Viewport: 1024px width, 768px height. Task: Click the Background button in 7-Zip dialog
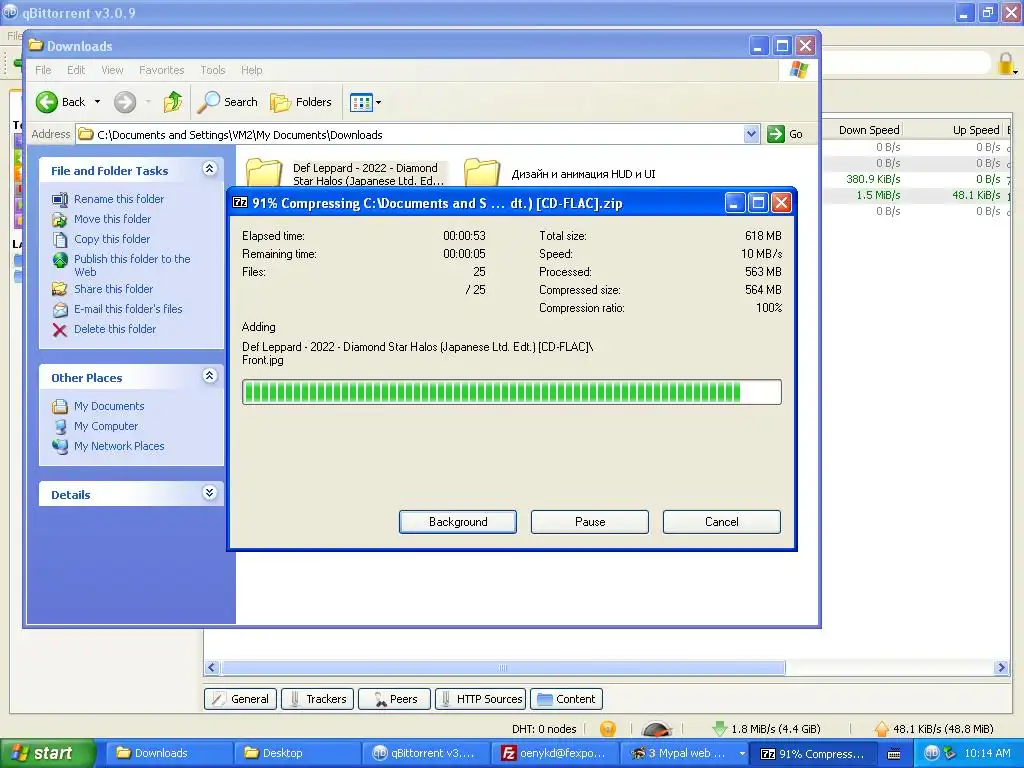coord(458,522)
